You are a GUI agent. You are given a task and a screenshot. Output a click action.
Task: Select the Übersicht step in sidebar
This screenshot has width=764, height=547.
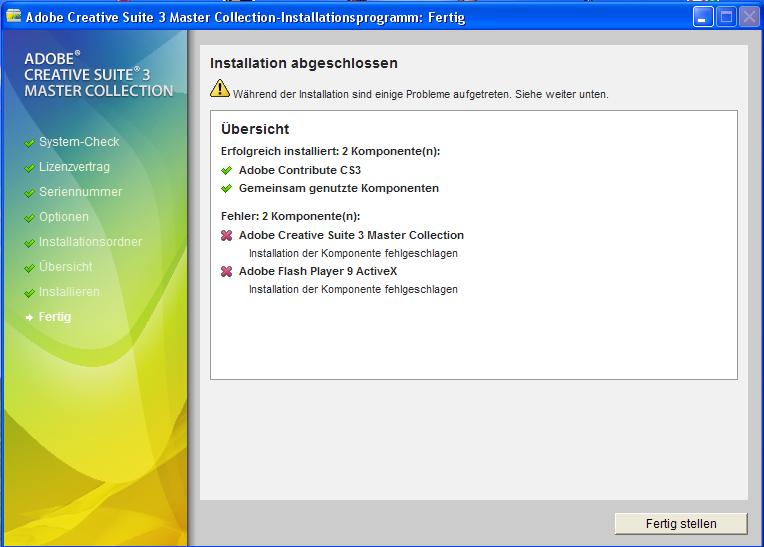[65, 266]
